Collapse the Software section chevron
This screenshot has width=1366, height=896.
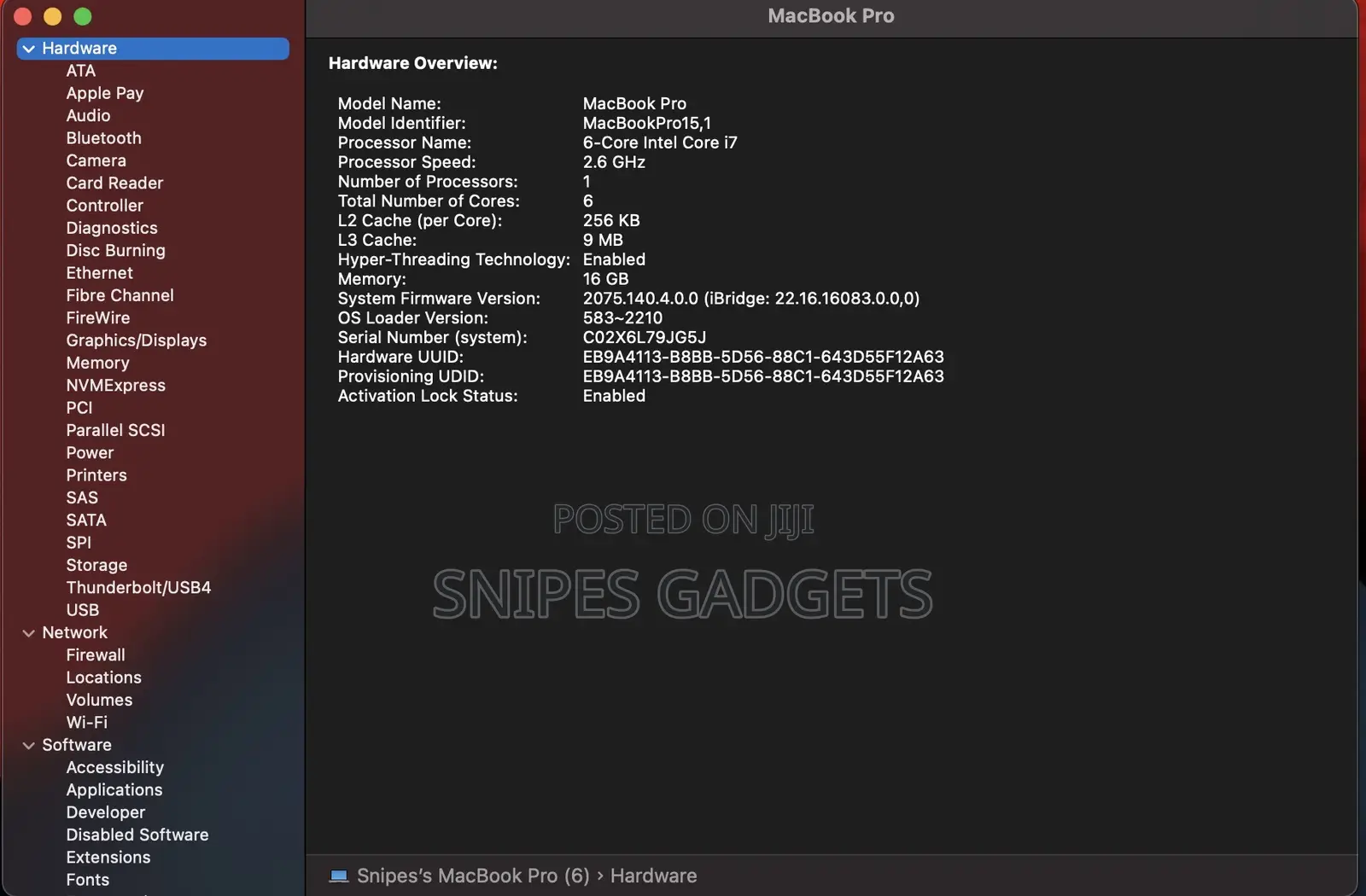[29, 746]
